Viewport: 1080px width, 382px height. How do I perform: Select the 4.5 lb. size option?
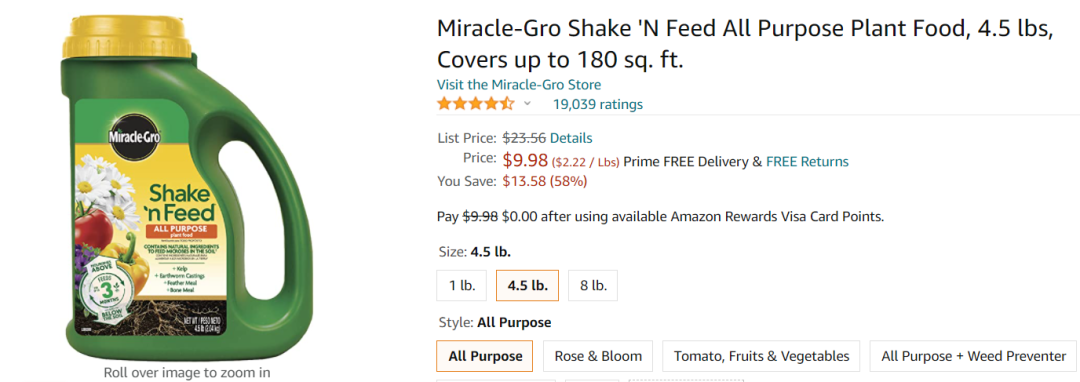pyautogui.click(x=528, y=286)
